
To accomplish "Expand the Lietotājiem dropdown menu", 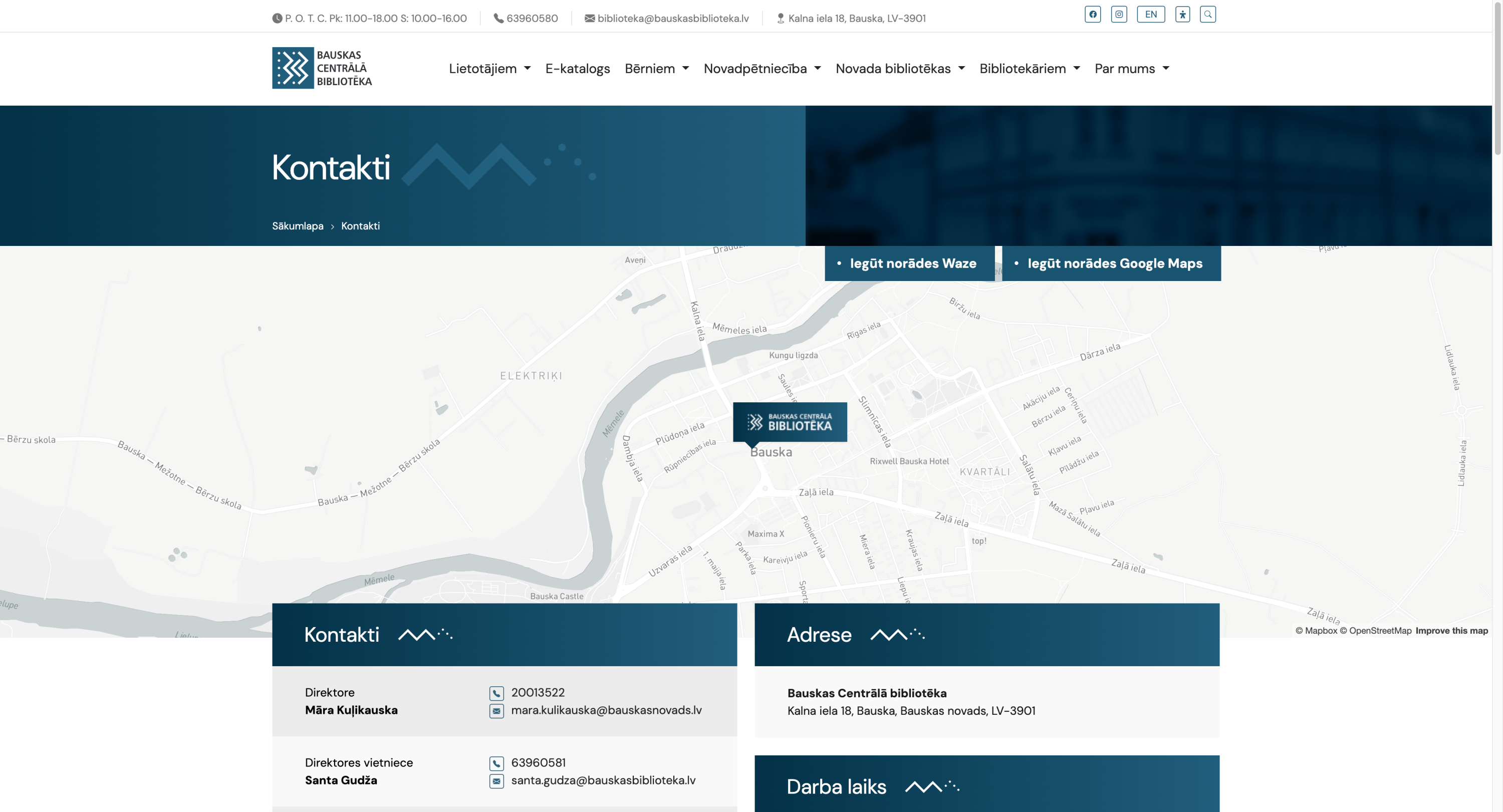I will tap(489, 69).
